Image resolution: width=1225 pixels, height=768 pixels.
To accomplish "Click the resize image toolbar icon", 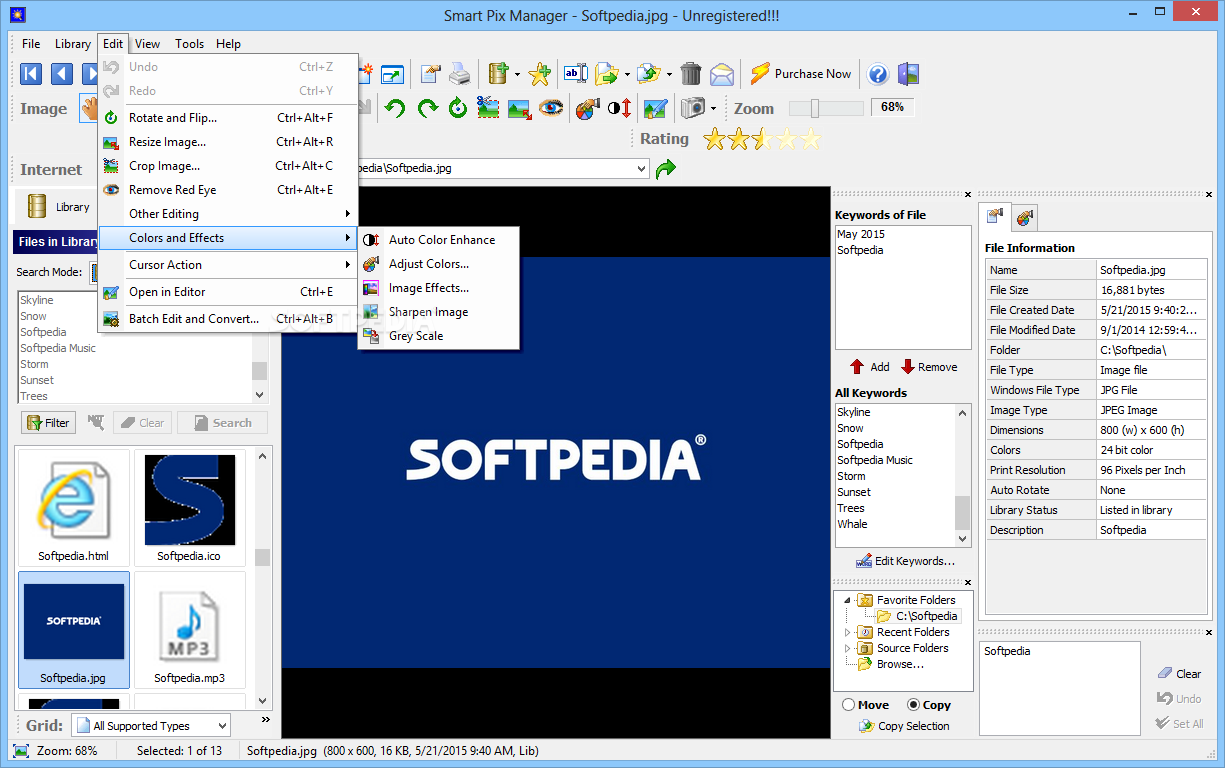I will point(519,108).
